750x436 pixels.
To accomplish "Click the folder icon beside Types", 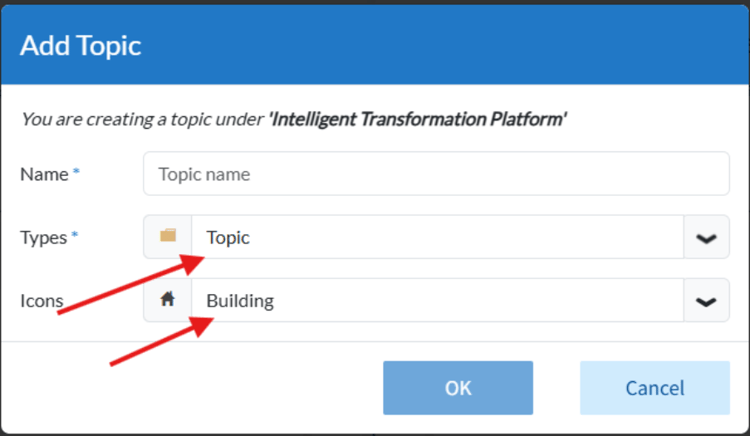I will tap(168, 237).
